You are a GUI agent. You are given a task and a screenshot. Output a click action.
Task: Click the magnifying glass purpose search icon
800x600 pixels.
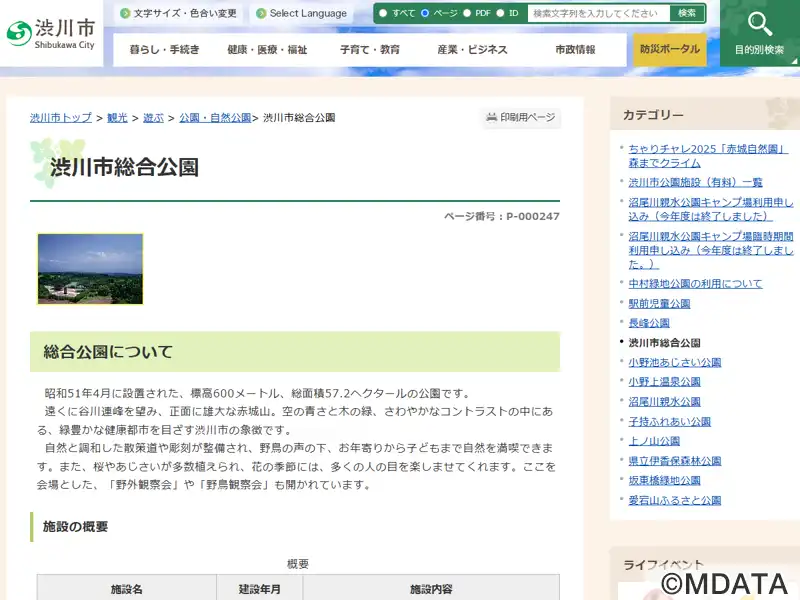tap(760, 24)
